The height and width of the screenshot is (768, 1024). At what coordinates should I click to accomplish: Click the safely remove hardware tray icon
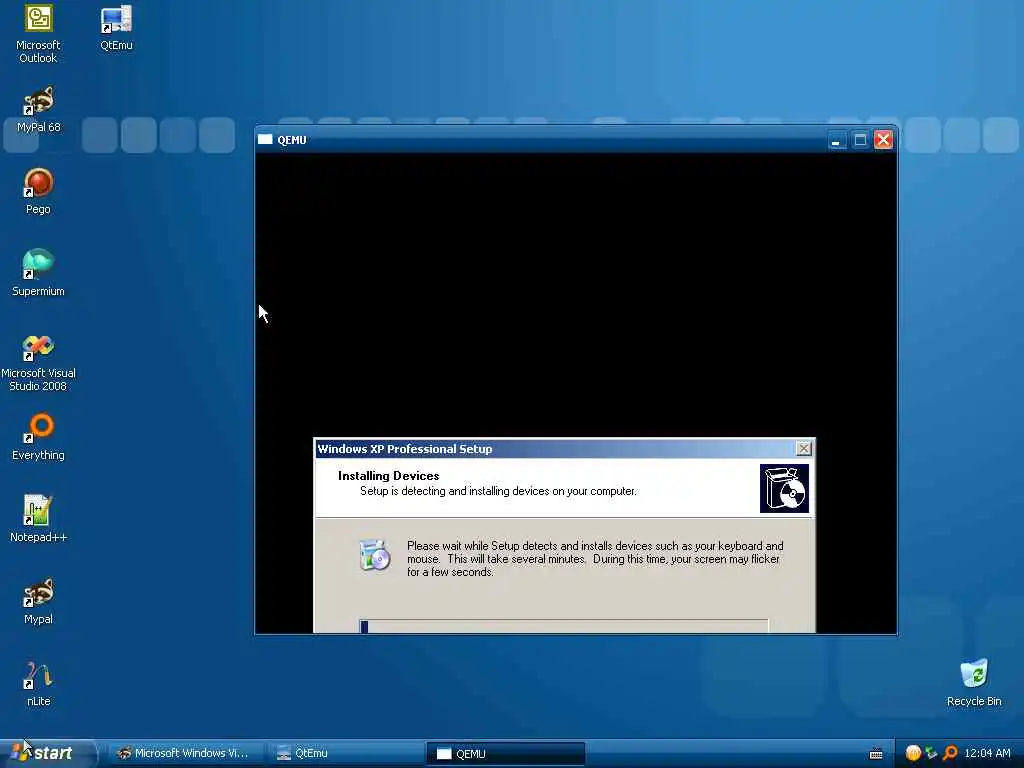[931, 753]
